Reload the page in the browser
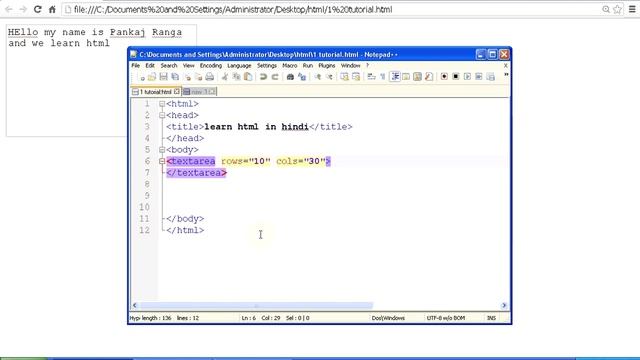The width and height of the screenshot is (640, 360). [38, 9]
